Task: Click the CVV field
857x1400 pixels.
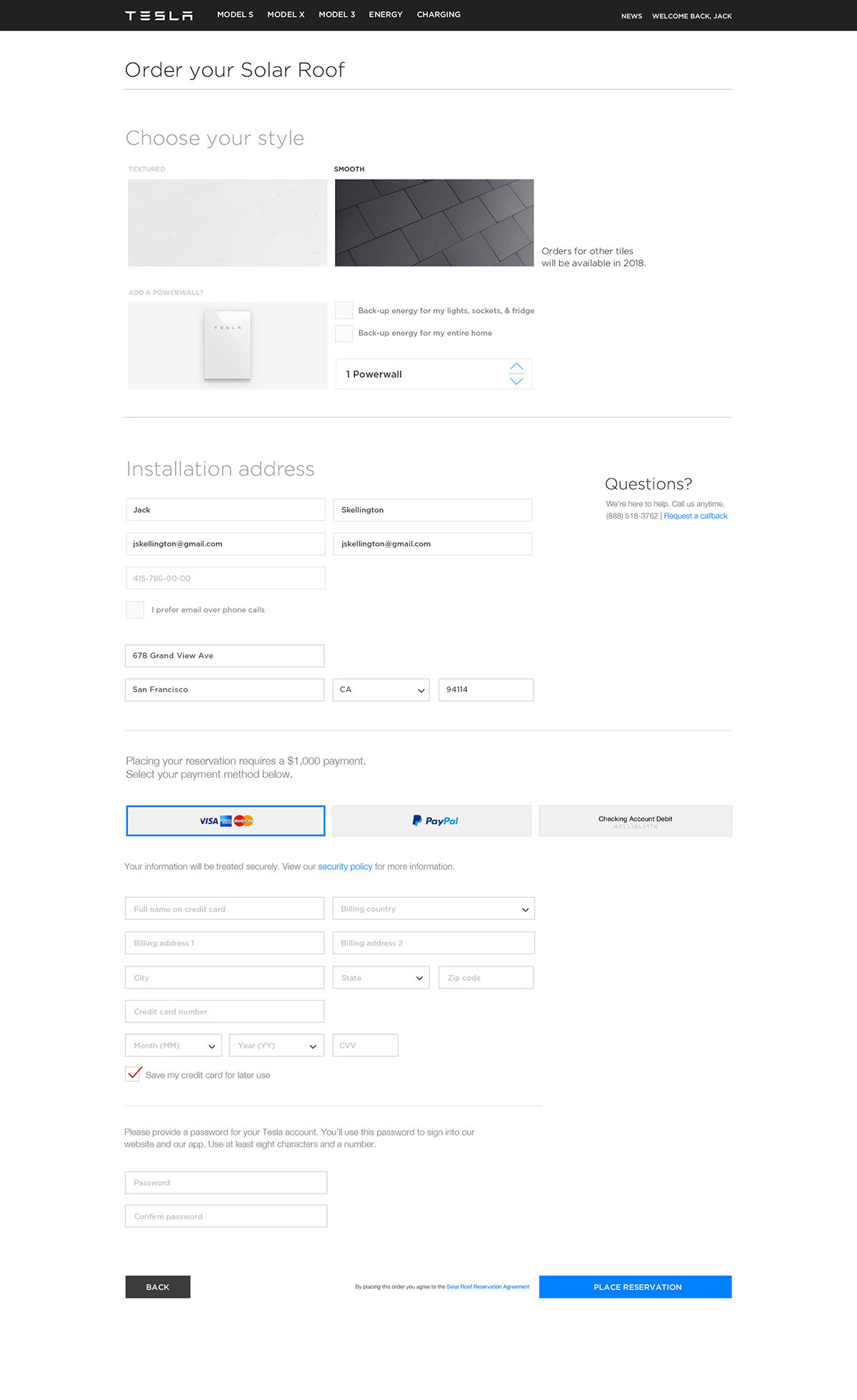Action: tap(365, 1045)
